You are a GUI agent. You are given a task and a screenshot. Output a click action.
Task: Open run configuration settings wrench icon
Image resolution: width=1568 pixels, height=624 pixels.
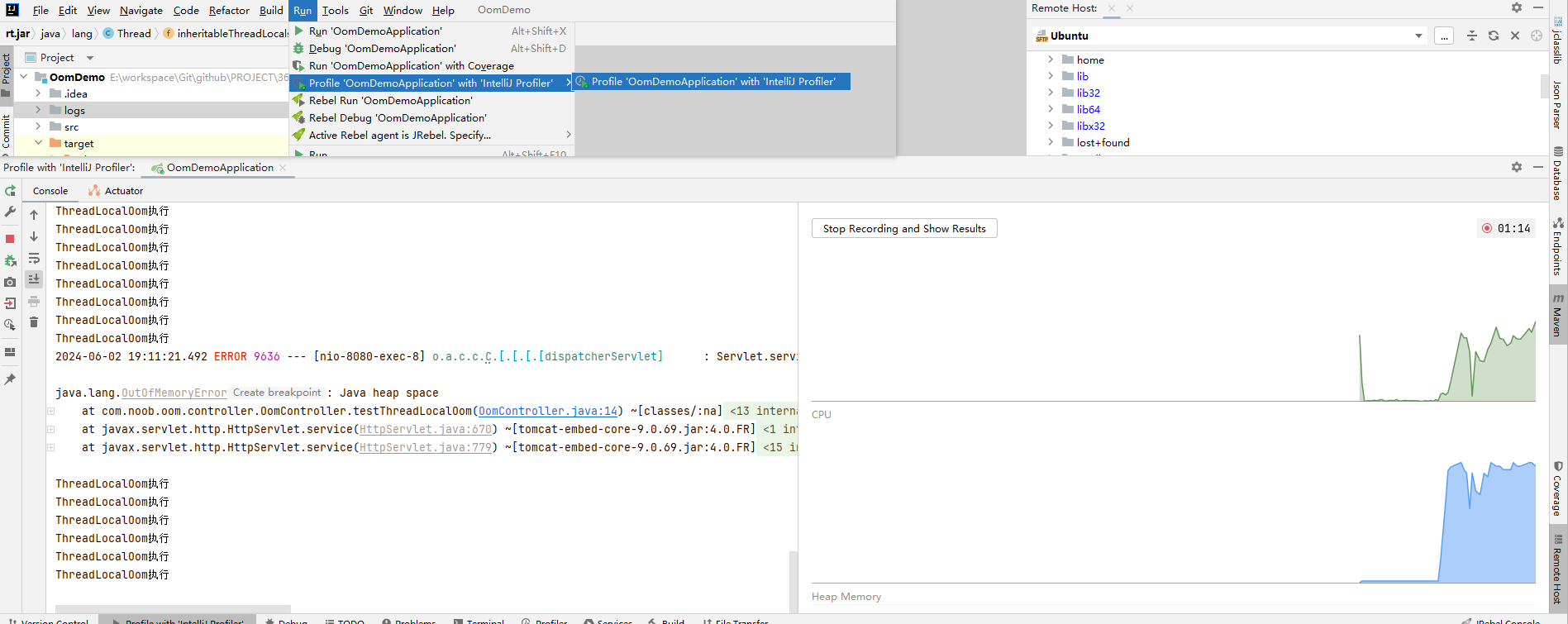coord(10,212)
